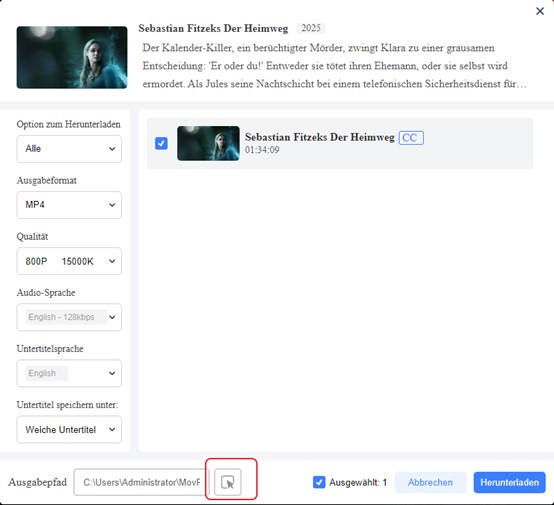554x505 pixels.
Task: Toggle the Ausgewählt select-all checkbox
Action: click(319, 482)
